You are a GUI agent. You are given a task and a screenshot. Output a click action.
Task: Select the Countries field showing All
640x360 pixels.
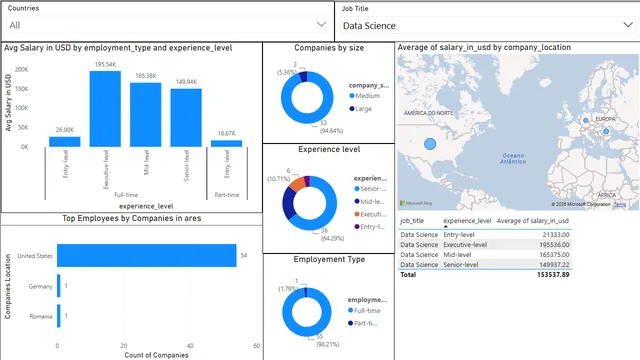(x=168, y=25)
